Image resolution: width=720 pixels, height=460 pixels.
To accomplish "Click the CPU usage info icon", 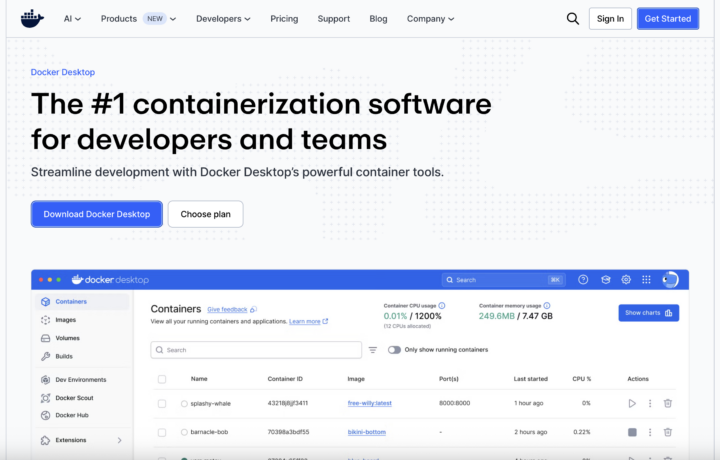I will (442, 306).
